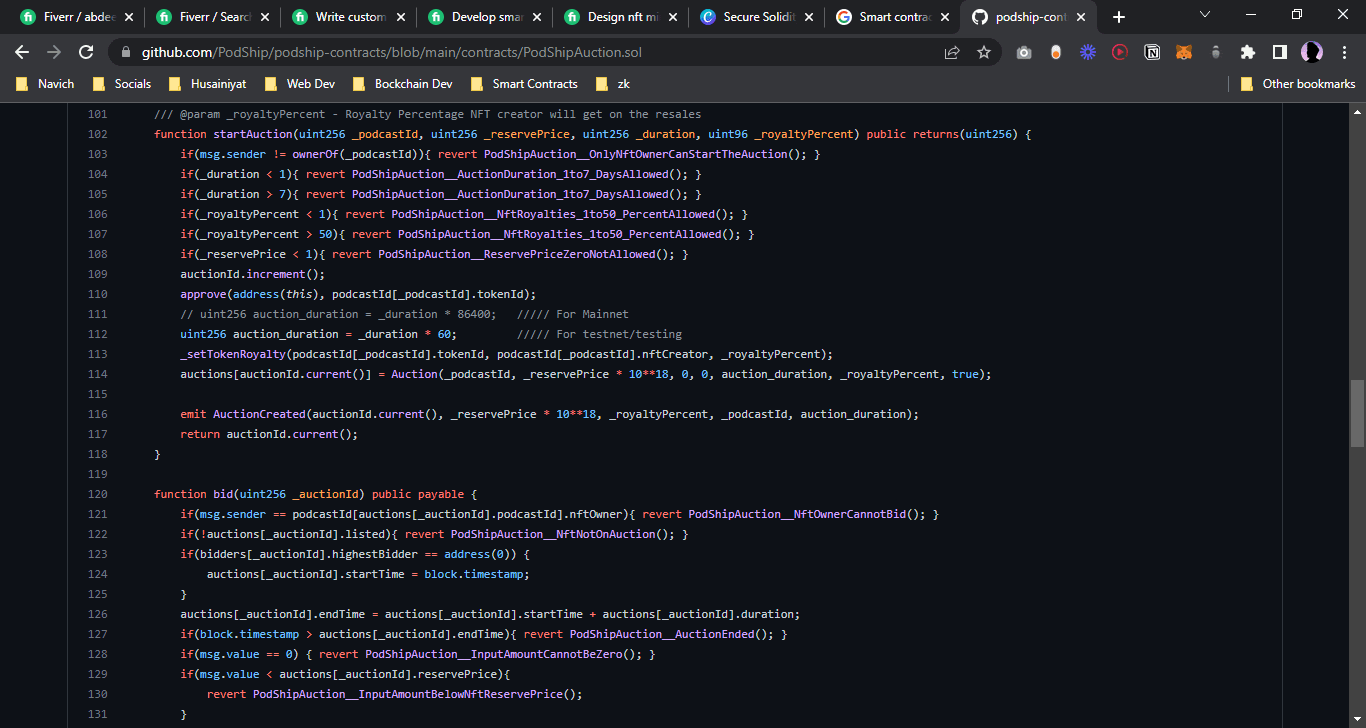Switch to the Design nft tab
The image size is (1366, 728).
620,17
